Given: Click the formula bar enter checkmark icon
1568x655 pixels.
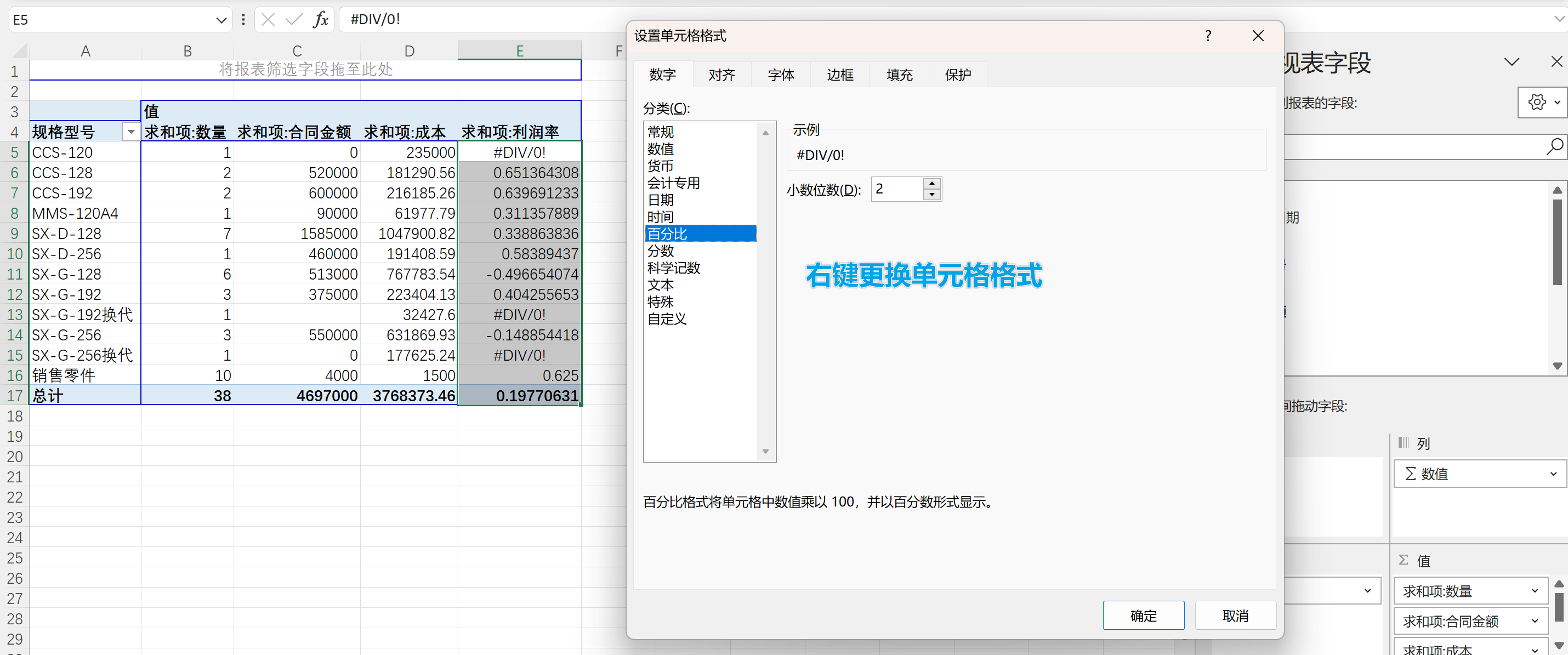Looking at the screenshot, I should point(294,20).
